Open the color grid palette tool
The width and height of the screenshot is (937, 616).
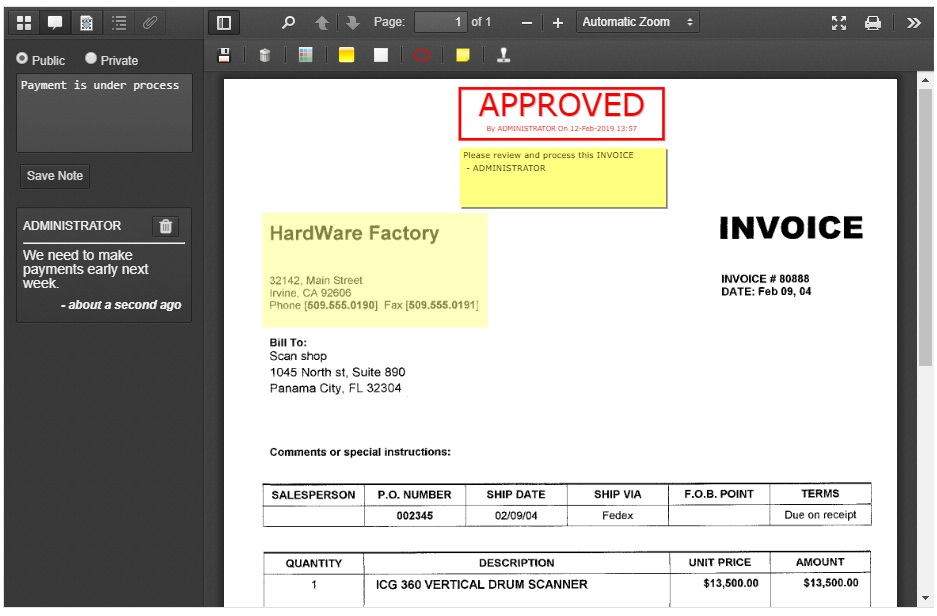[306, 55]
